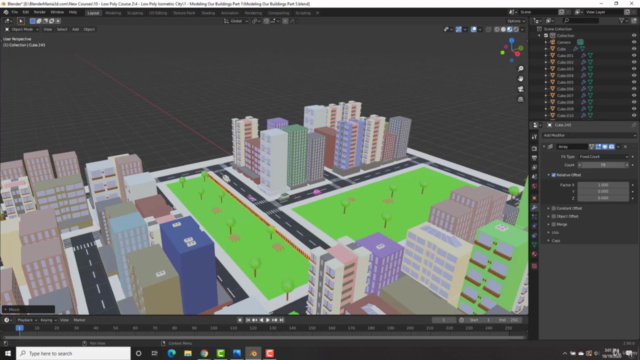Click the Factor Z value field

(x=603, y=198)
